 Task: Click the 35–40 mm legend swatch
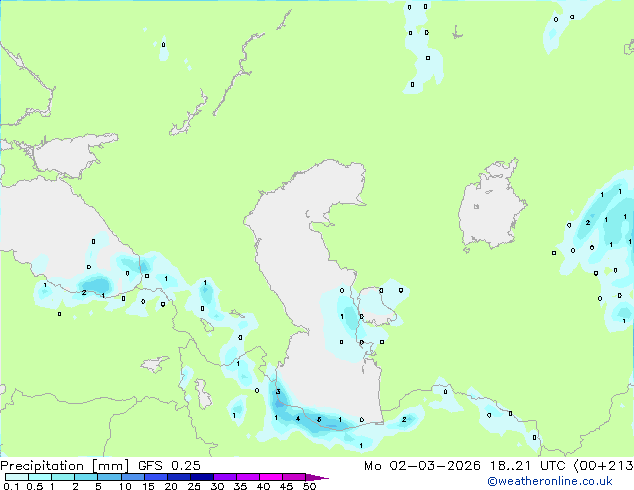(x=247, y=477)
